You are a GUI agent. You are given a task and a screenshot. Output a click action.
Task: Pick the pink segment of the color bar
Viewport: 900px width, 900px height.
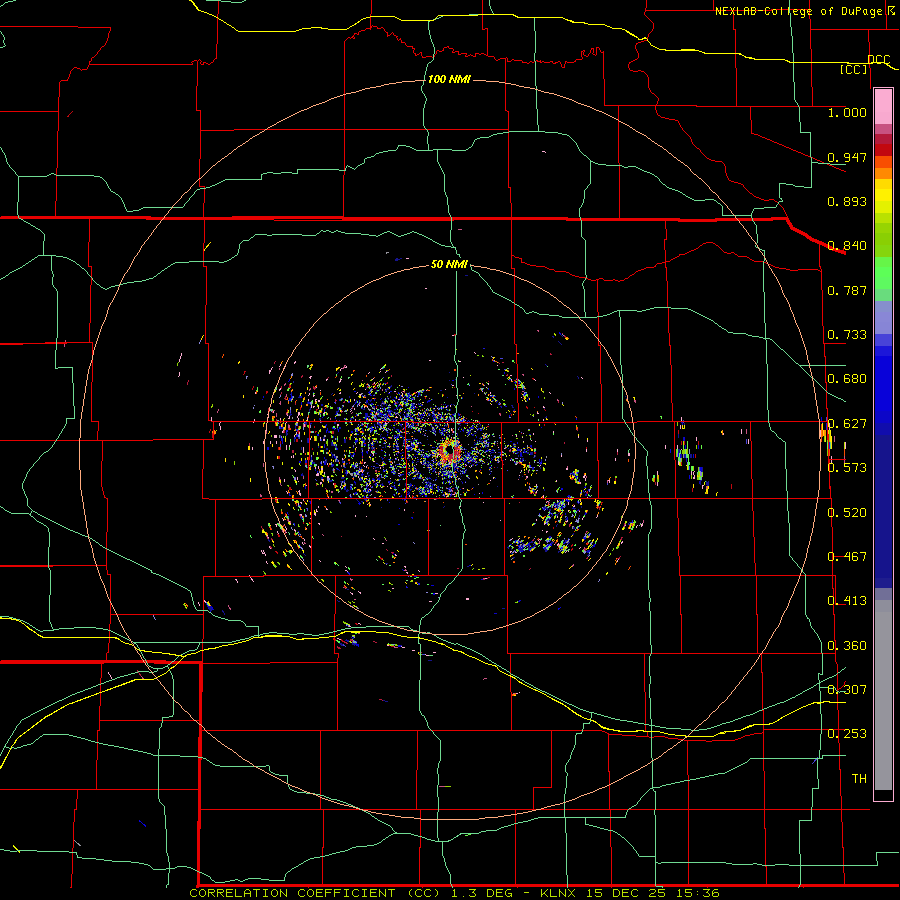pyautogui.click(x=883, y=107)
